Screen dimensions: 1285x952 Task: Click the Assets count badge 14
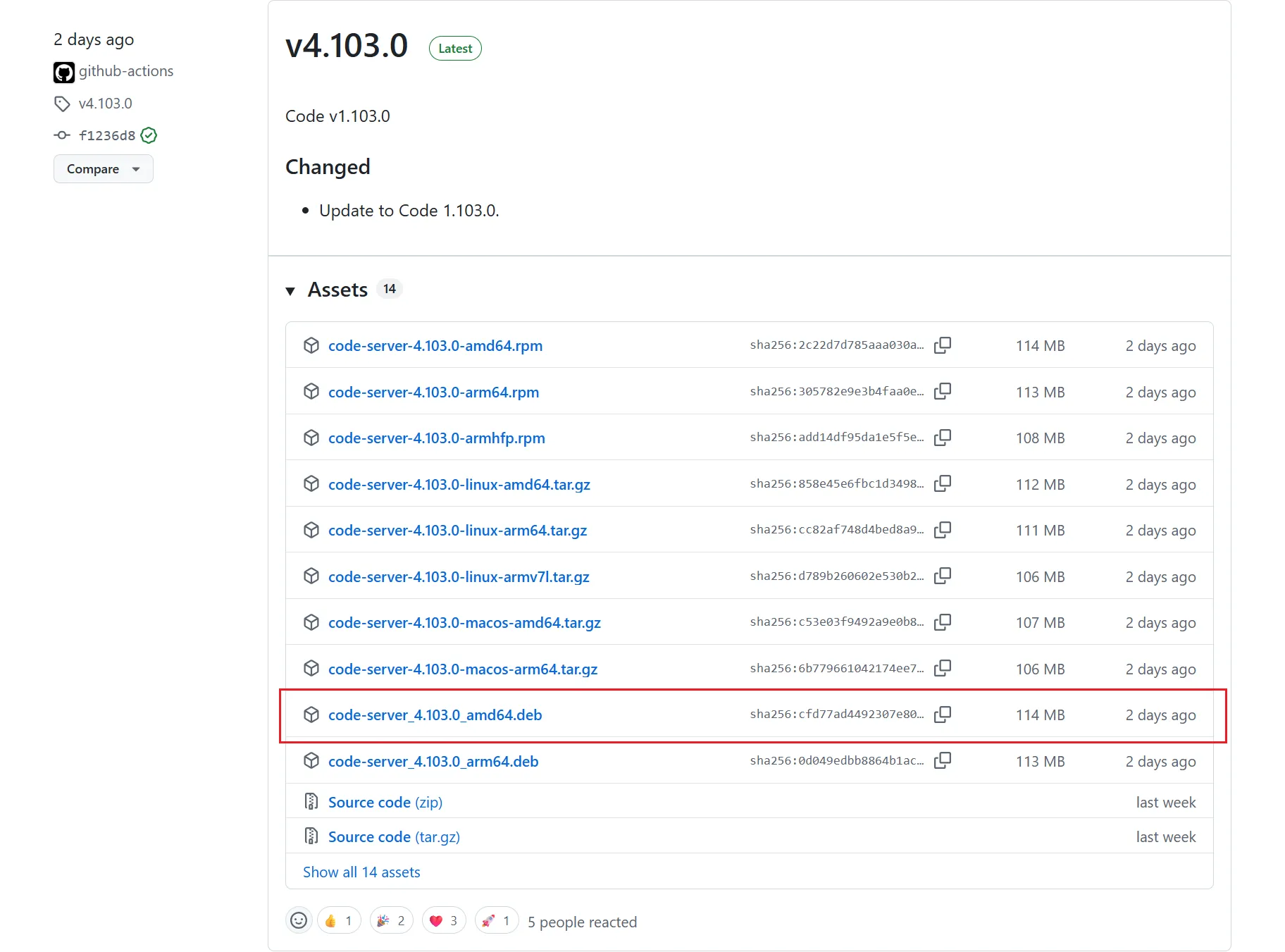pos(390,289)
